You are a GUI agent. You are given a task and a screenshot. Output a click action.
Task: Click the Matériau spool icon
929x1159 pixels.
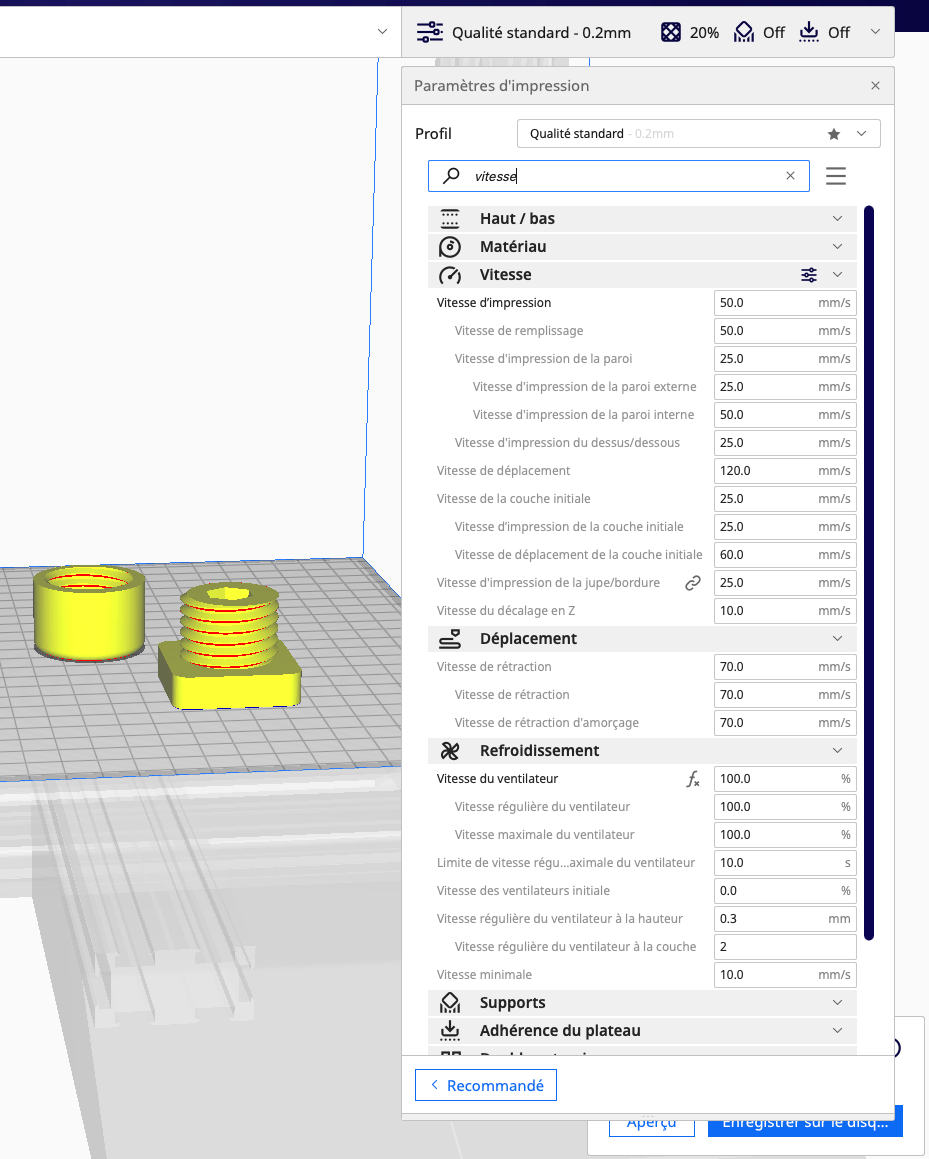click(x=450, y=247)
